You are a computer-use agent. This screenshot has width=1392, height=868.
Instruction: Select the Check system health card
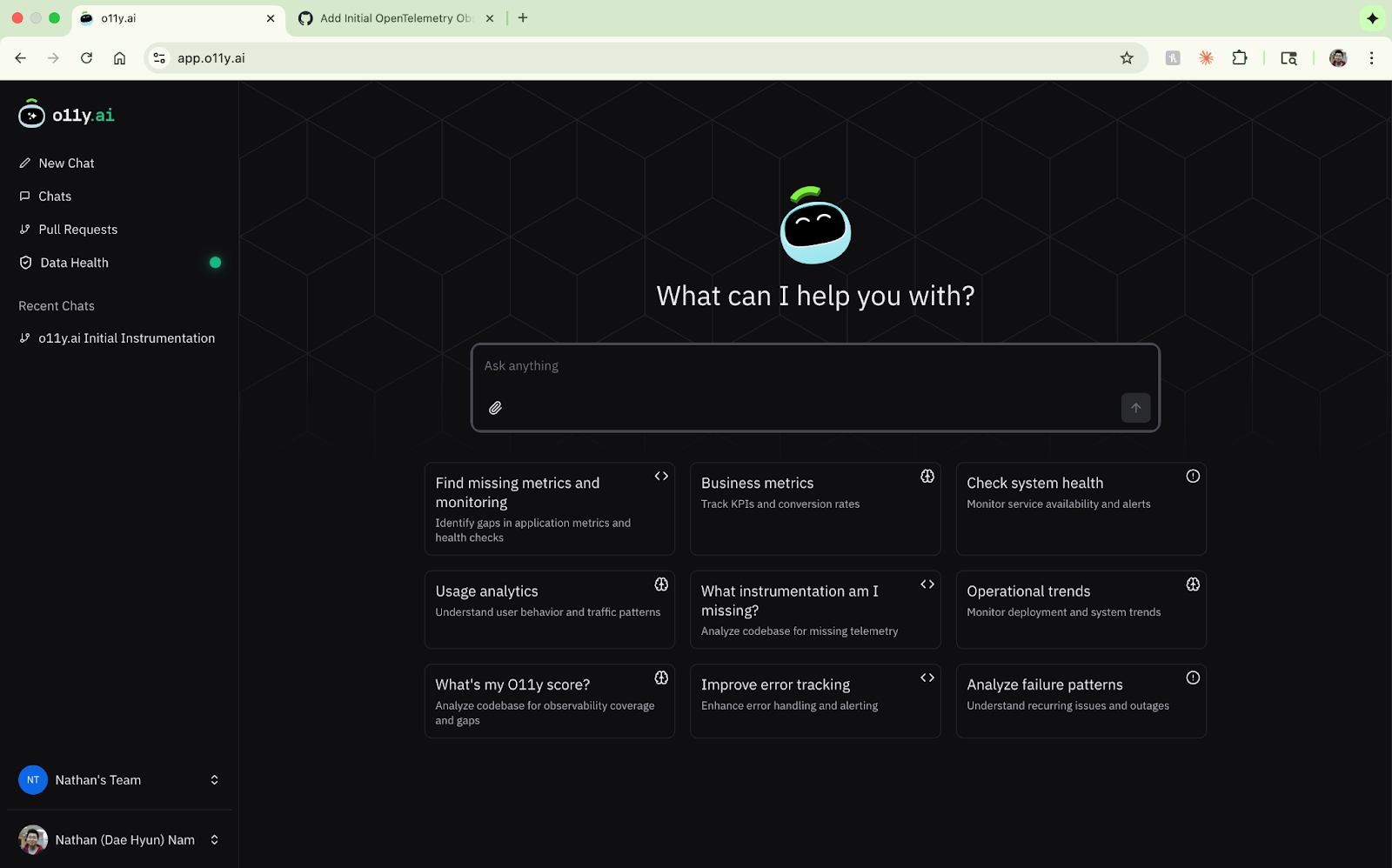click(x=1081, y=509)
